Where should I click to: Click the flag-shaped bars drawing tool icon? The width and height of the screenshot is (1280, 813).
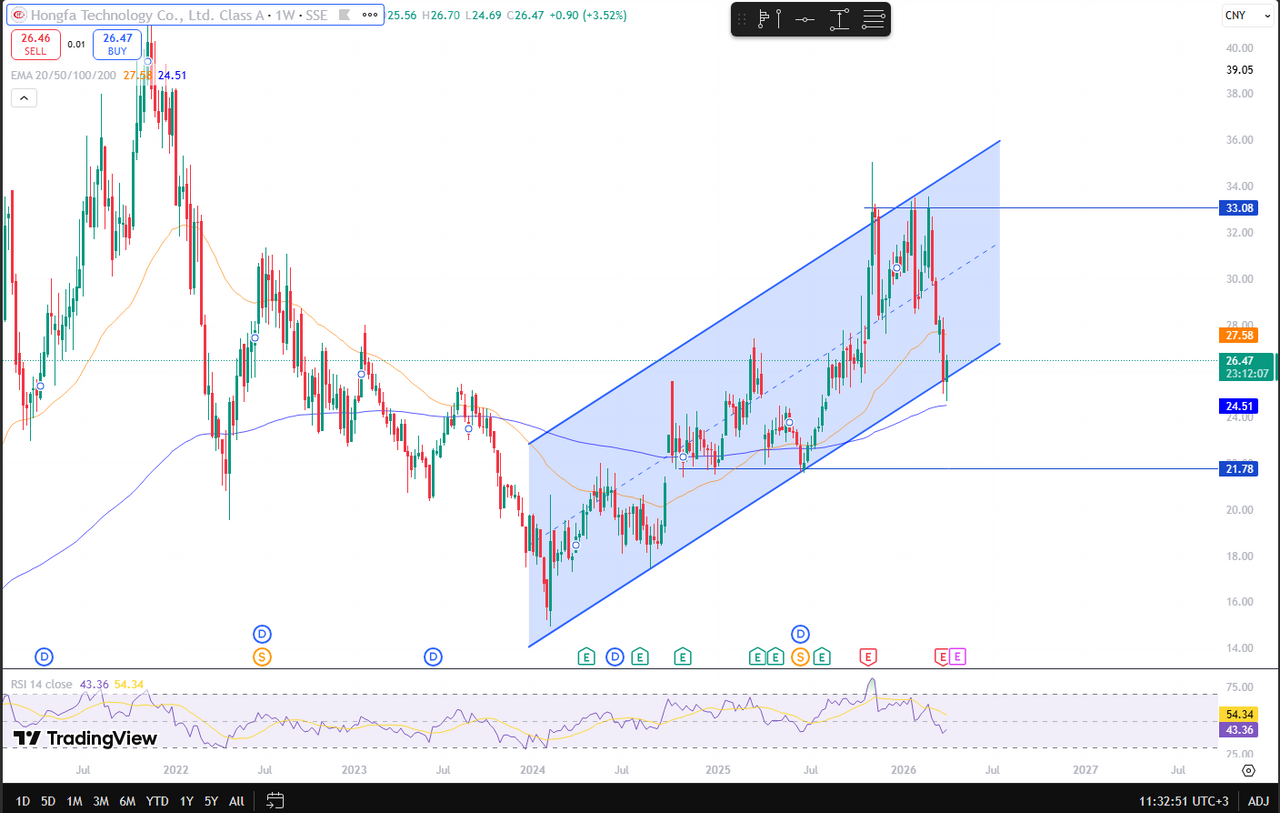(767, 19)
